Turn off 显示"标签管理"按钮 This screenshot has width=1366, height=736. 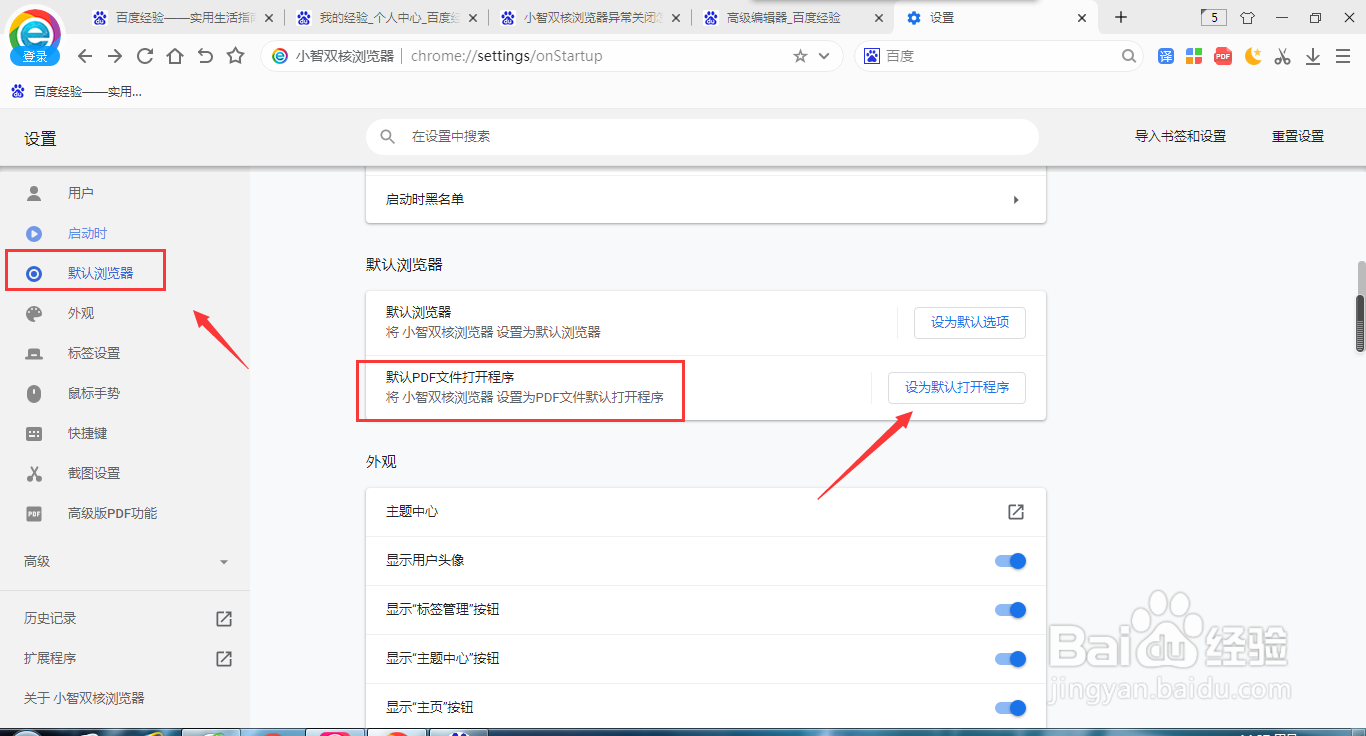1010,610
